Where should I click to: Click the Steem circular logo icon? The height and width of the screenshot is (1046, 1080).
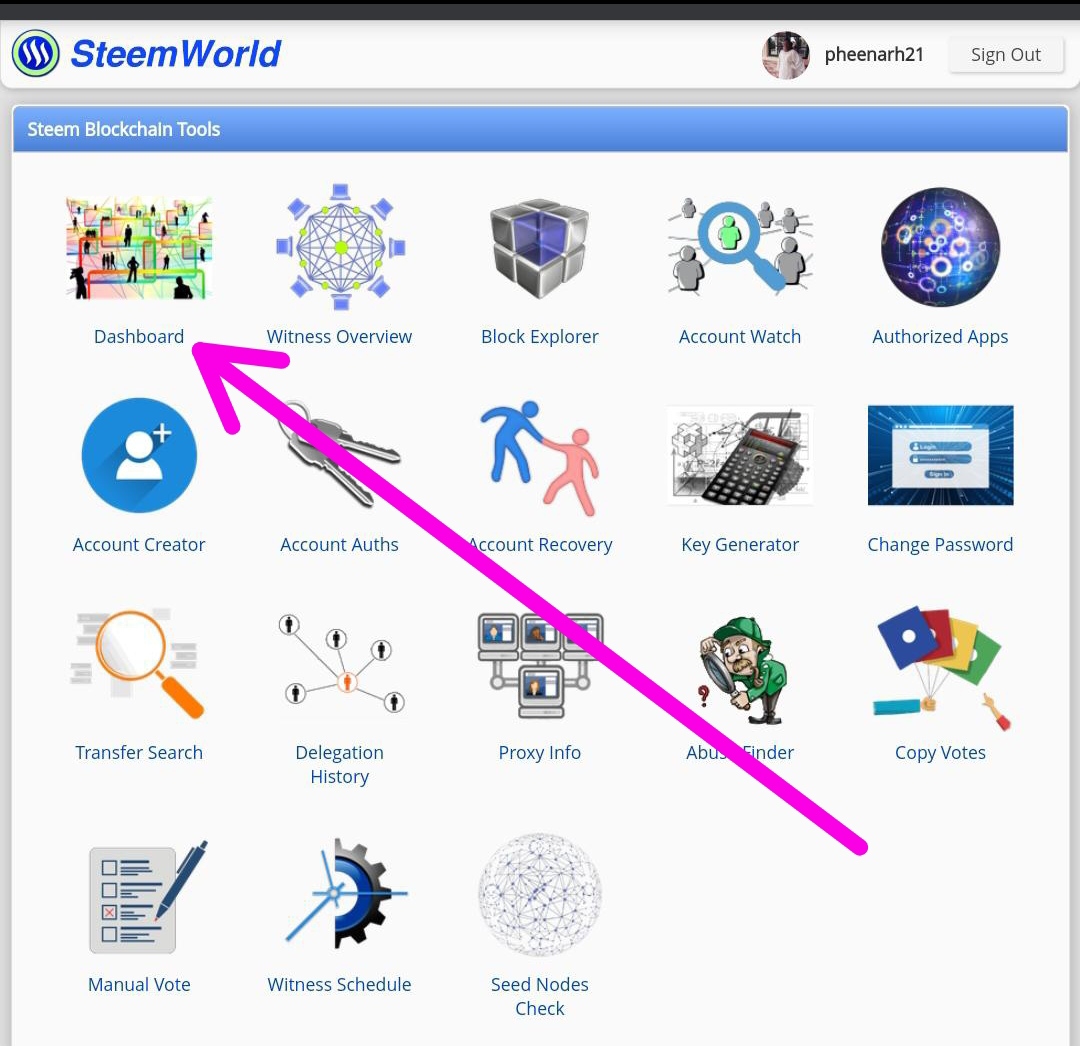pos(36,53)
